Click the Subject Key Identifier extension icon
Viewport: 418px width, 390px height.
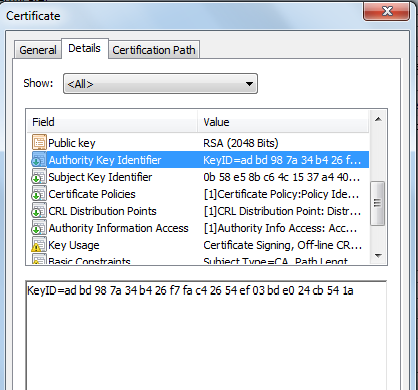(x=39, y=176)
